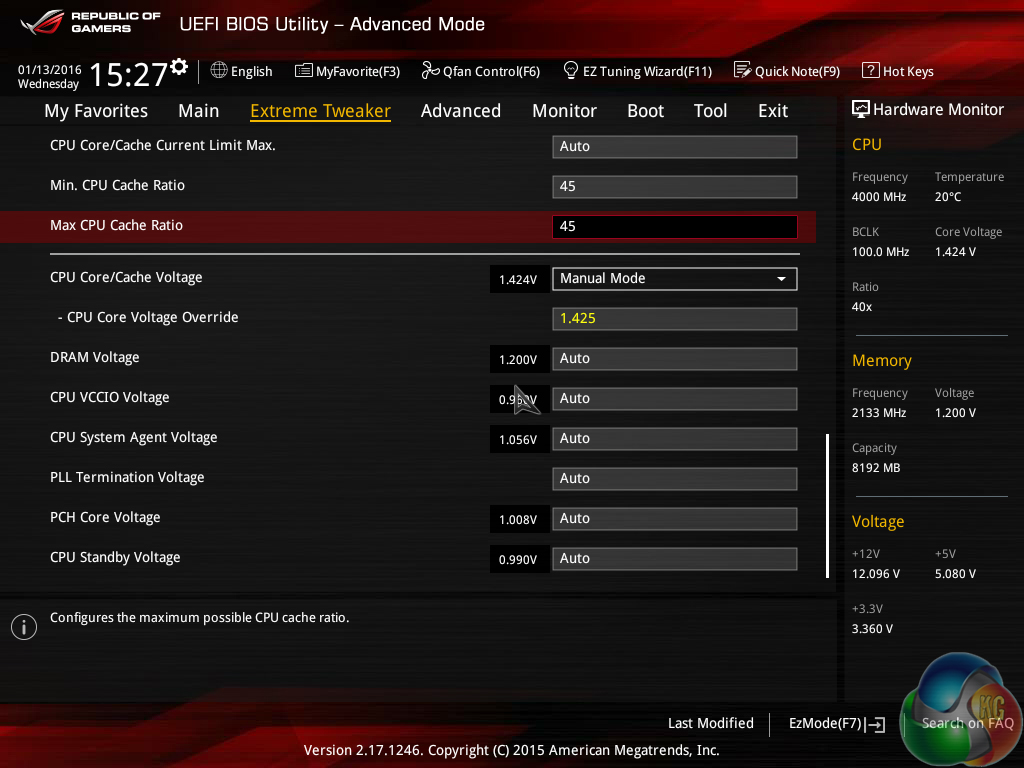Switch to the Main tab
This screenshot has height=768, width=1024.
199,111
